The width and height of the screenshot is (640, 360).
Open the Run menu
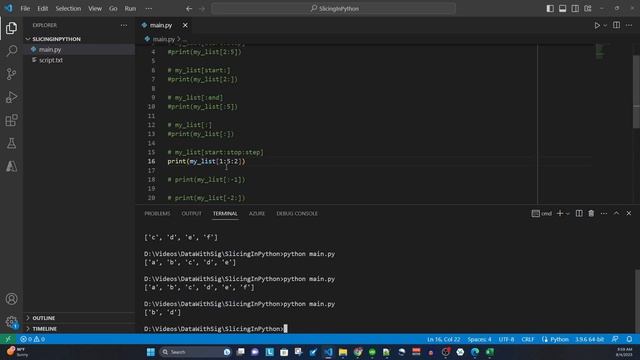pyautogui.click(x=130, y=9)
